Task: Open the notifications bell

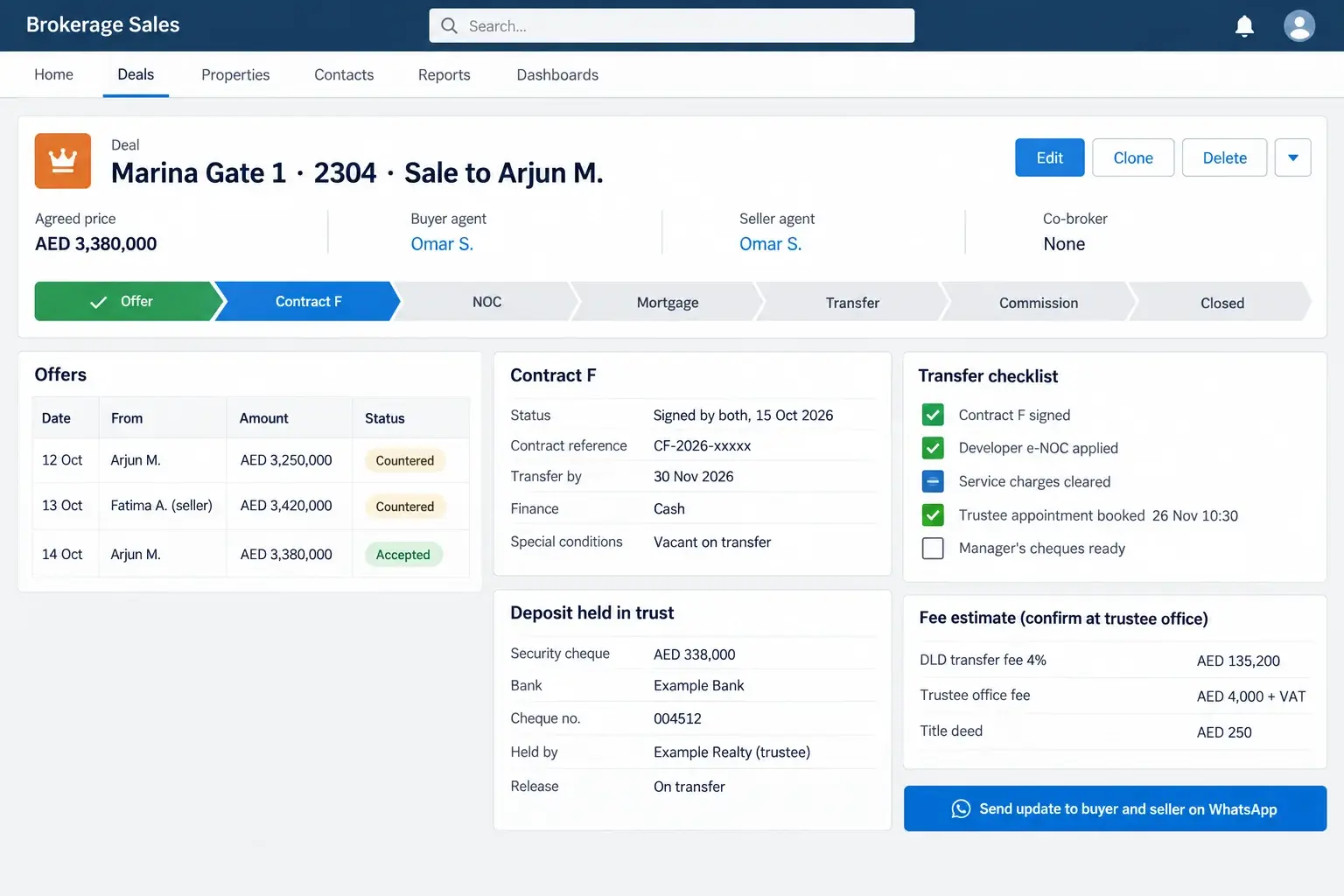Action: tap(1244, 26)
